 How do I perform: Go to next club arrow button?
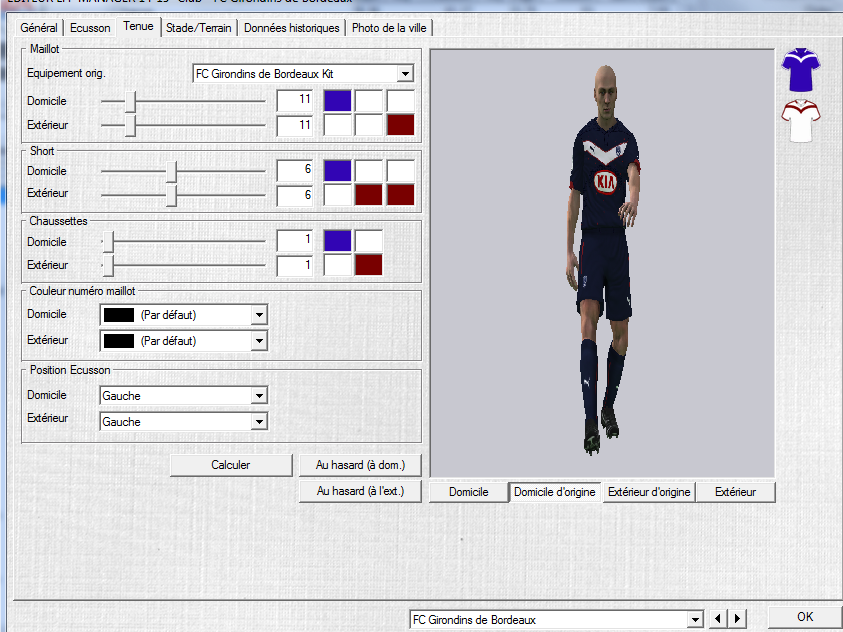point(737,619)
